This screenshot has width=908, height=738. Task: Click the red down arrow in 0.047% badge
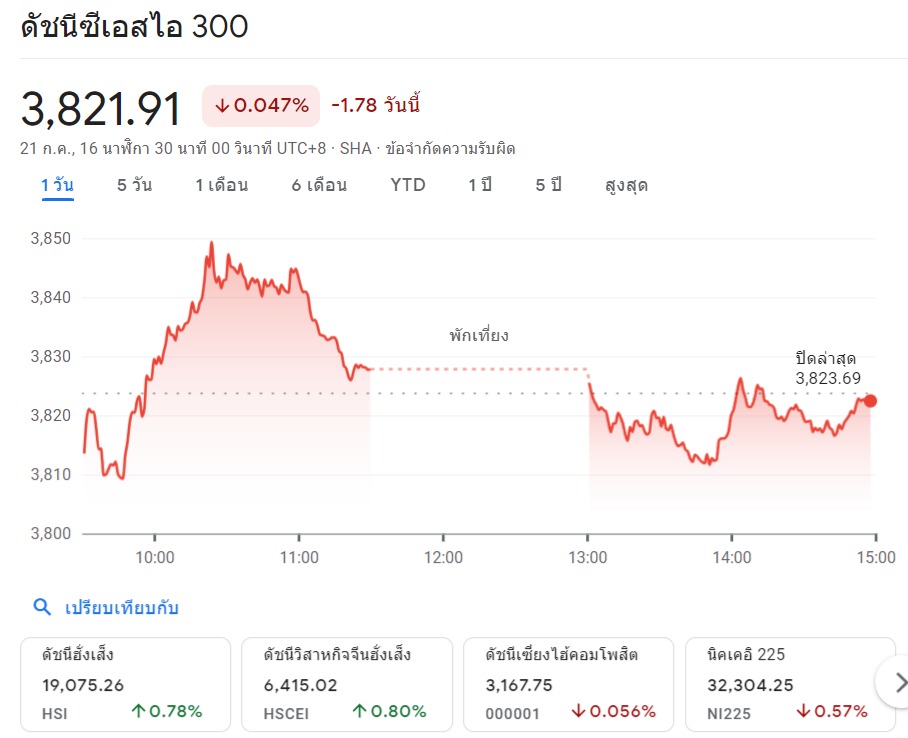point(222,105)
